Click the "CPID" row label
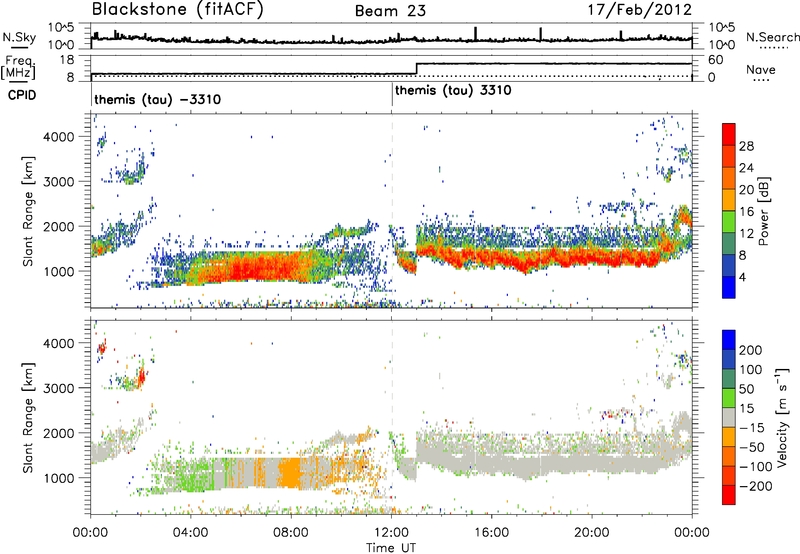The width and height of the screenshot is (800, 554). coord(21,95)
